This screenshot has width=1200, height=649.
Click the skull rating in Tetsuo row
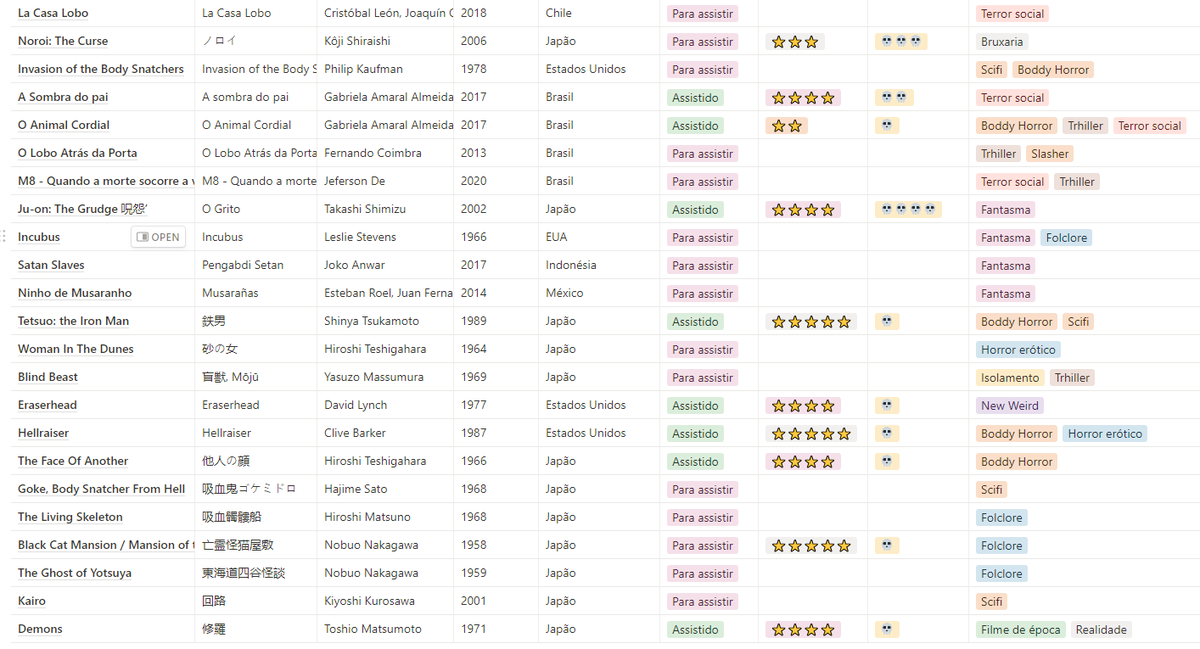pos(887,322)
